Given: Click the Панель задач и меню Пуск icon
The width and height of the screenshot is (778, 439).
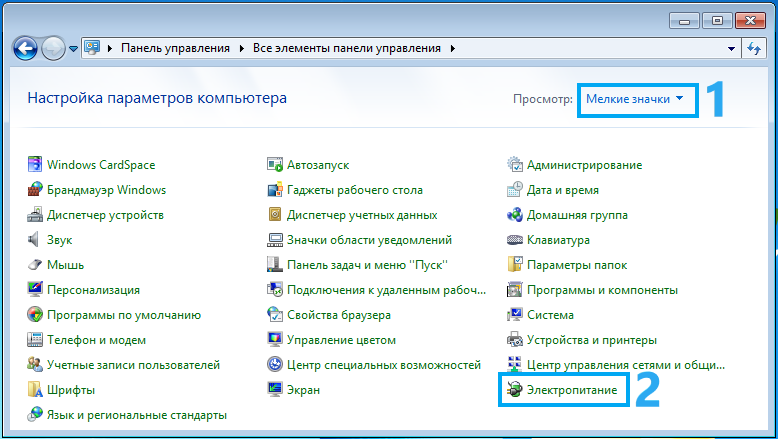Looking at the screenshot, I should tap(275, 264).
